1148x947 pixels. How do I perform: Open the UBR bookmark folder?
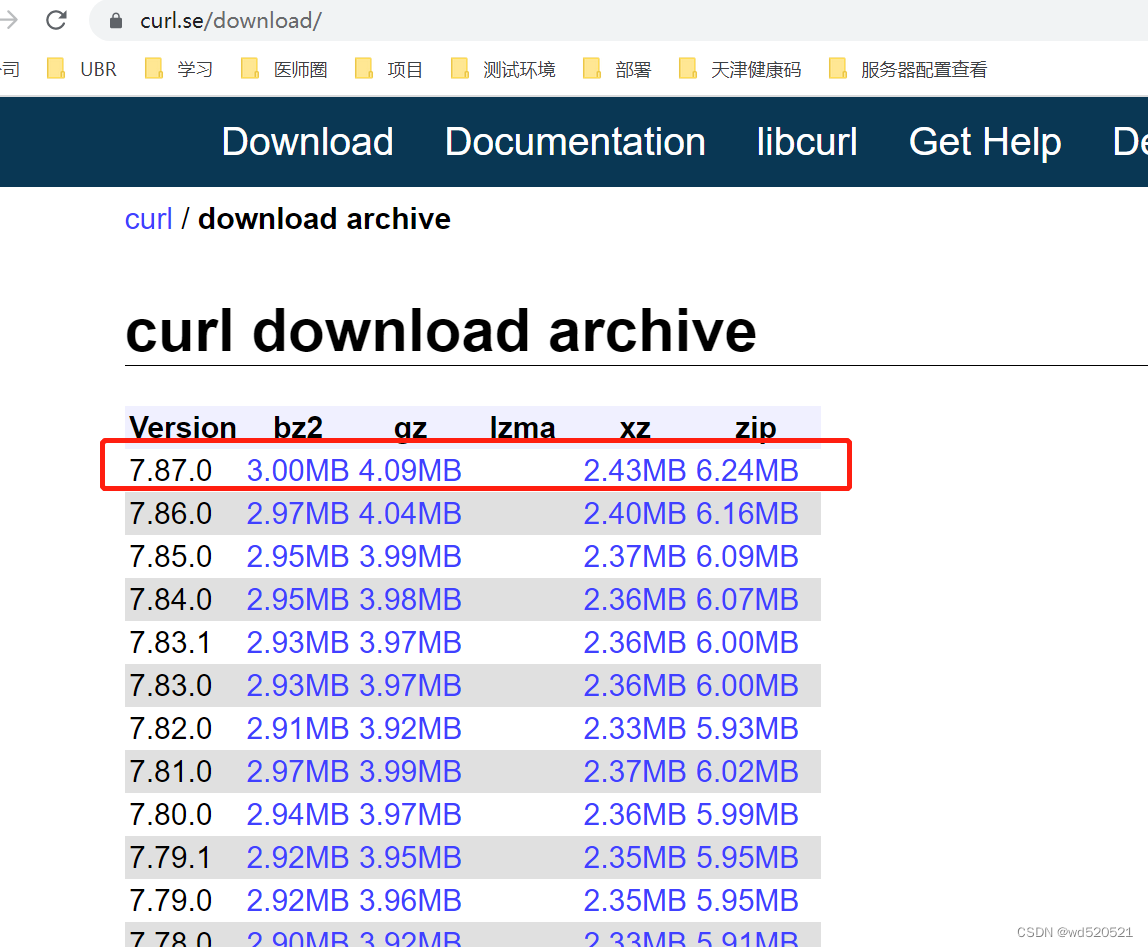coord(82,69)
